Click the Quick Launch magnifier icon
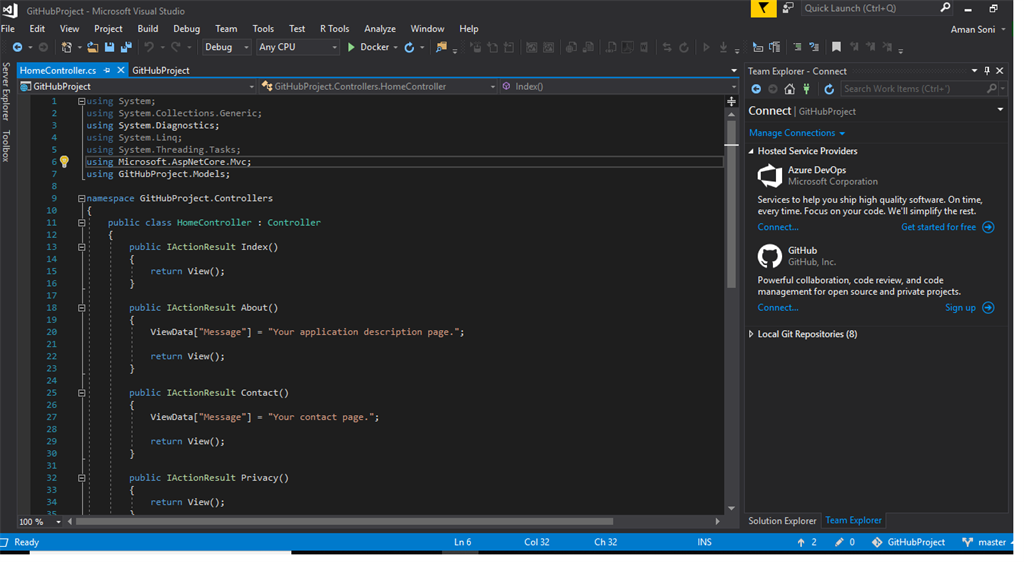 (x=945, y=8)
